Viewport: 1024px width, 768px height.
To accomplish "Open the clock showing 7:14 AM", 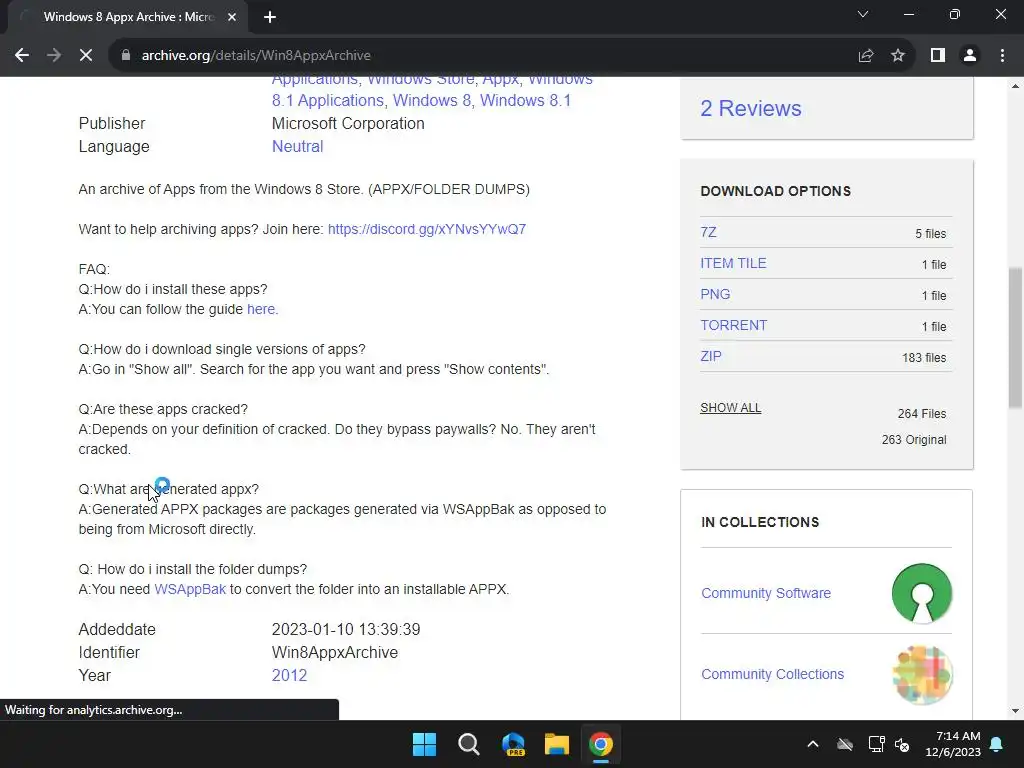I will [953, 744].
